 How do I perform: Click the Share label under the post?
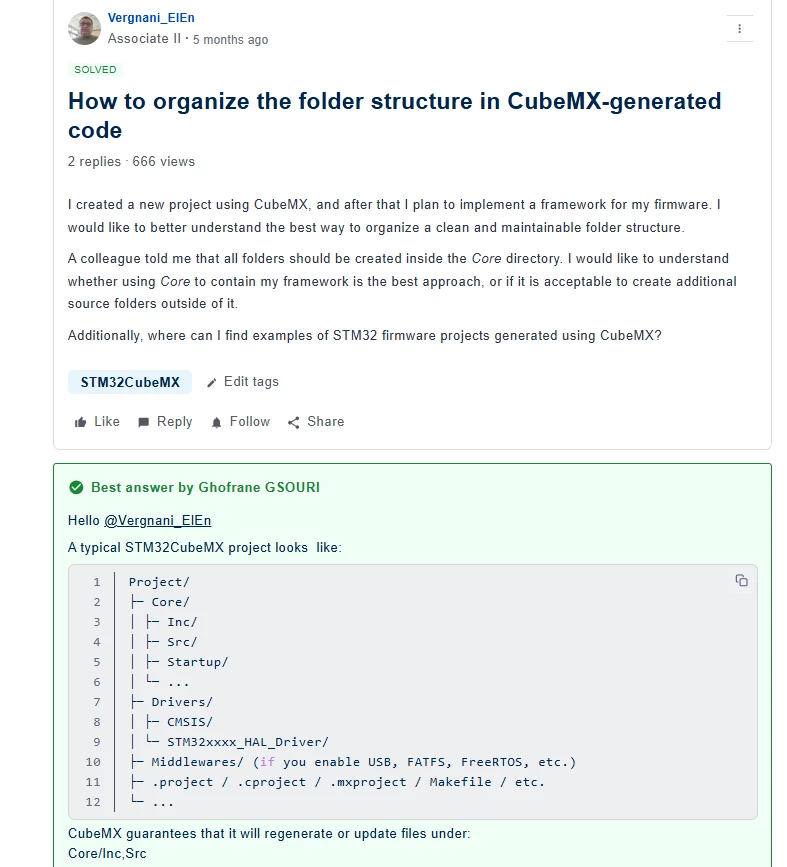(x=326, y=421)
